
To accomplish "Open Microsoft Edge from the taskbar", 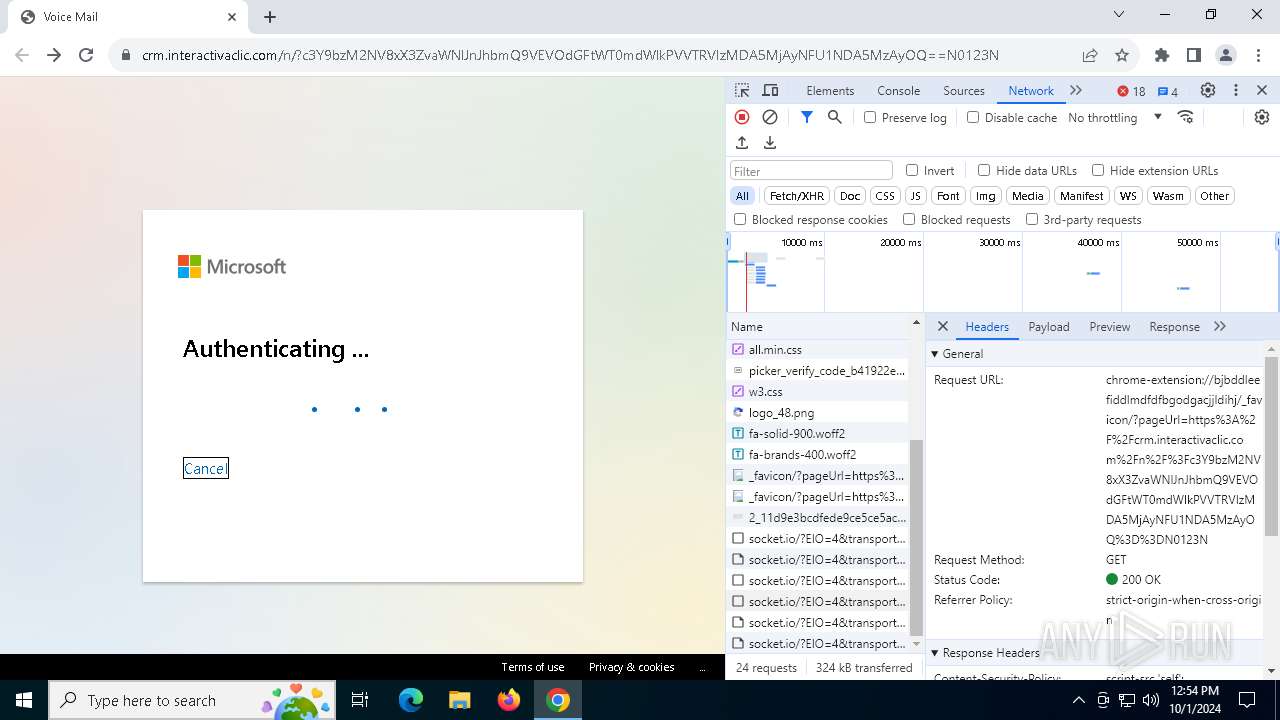I will 411,700.
